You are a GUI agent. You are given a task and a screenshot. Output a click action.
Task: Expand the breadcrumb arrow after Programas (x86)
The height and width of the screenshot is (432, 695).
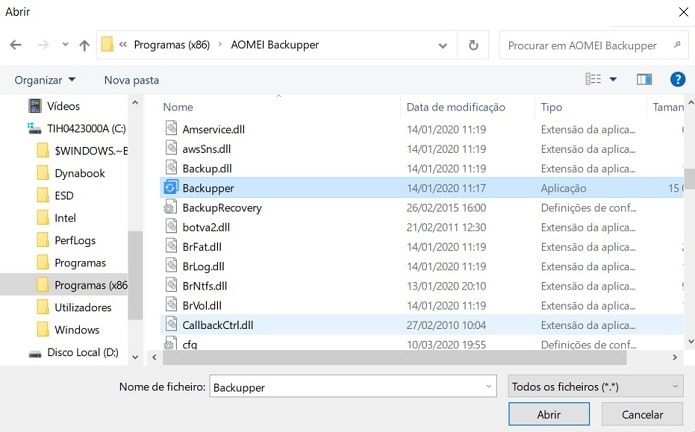pos(220,45)
